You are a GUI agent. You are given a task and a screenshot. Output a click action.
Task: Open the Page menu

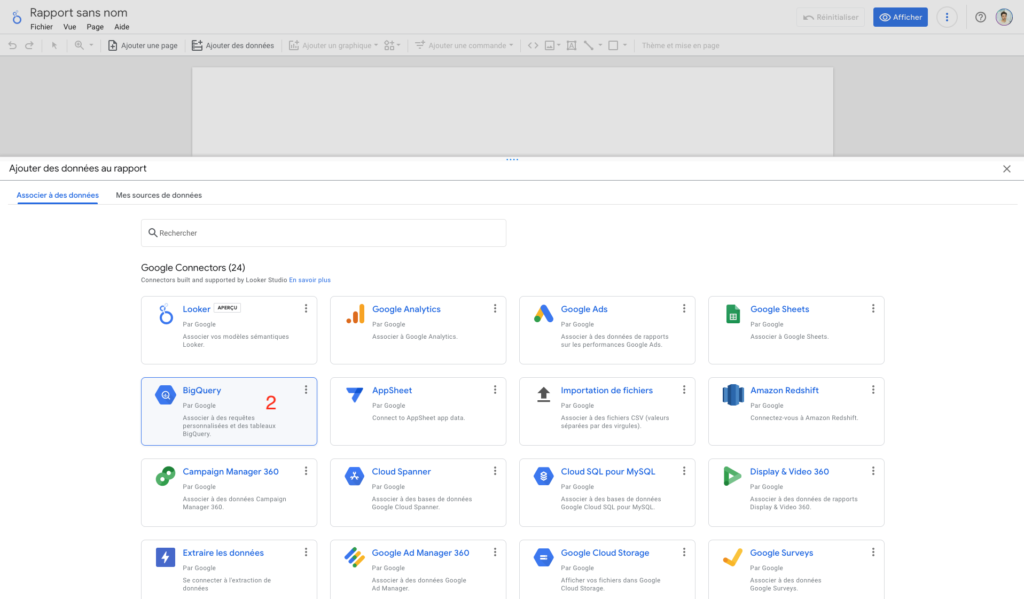click(x=95, y=27)
